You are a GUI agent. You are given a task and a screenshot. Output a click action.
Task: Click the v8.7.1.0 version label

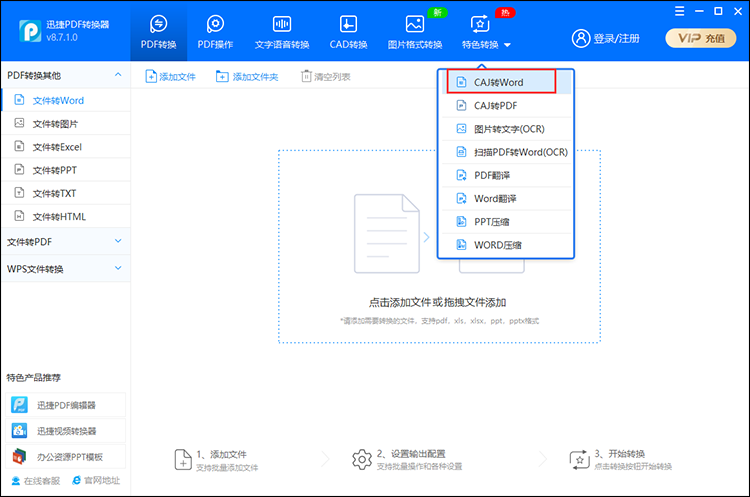[62, 37]
